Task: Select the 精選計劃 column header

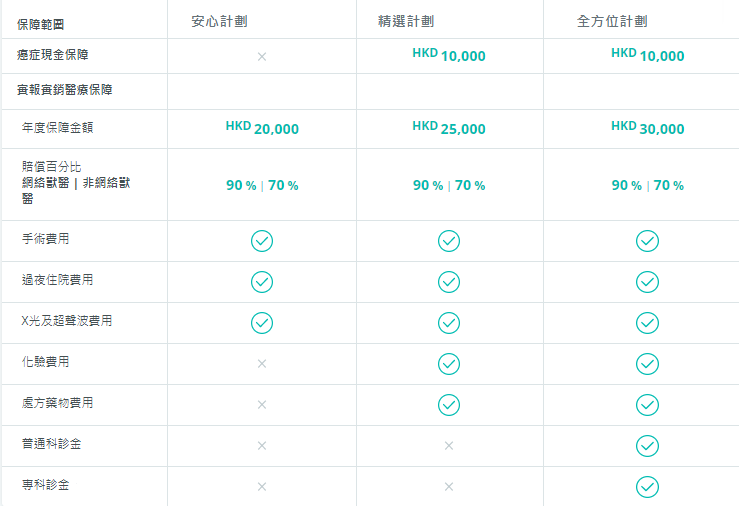Action: (406, 21)
